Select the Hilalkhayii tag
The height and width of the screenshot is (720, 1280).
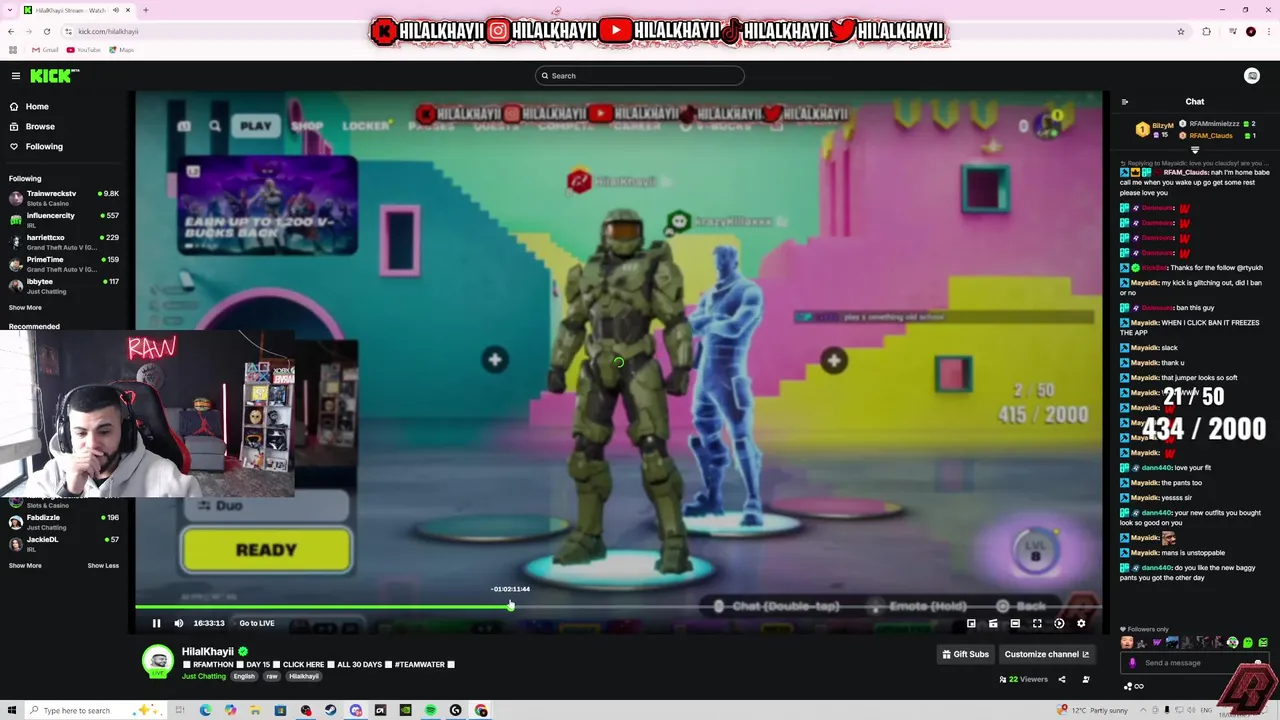(x=304, y=676)
